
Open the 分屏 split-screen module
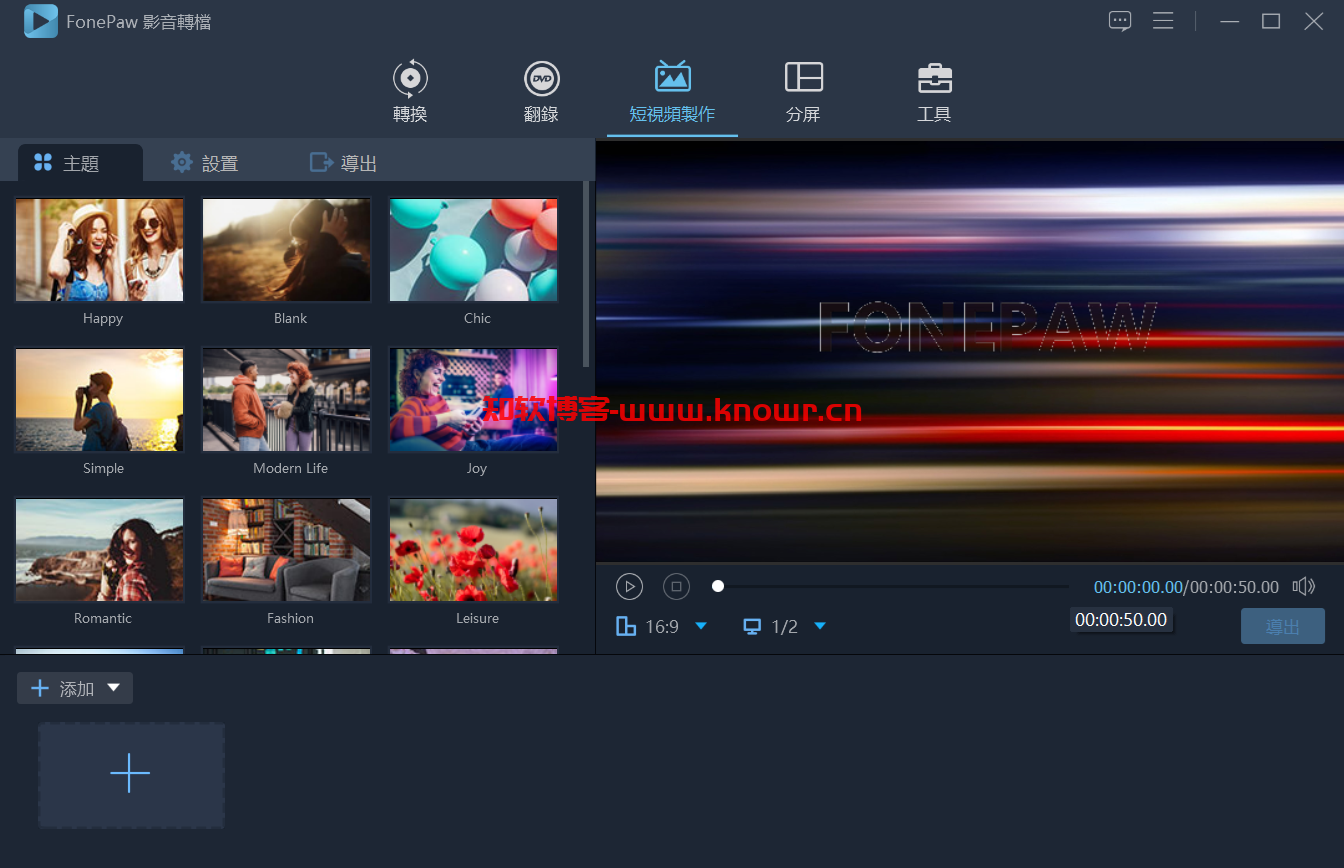tap(803, 92)
